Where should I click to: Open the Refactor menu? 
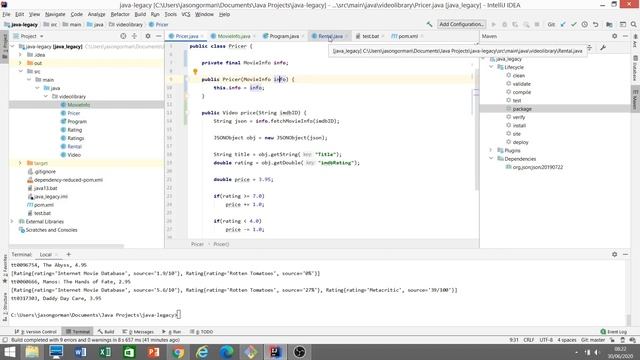[120, 14]
